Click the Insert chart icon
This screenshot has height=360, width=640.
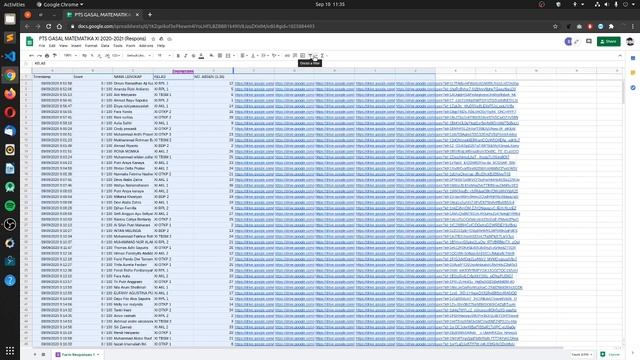[x=302, y=56]
